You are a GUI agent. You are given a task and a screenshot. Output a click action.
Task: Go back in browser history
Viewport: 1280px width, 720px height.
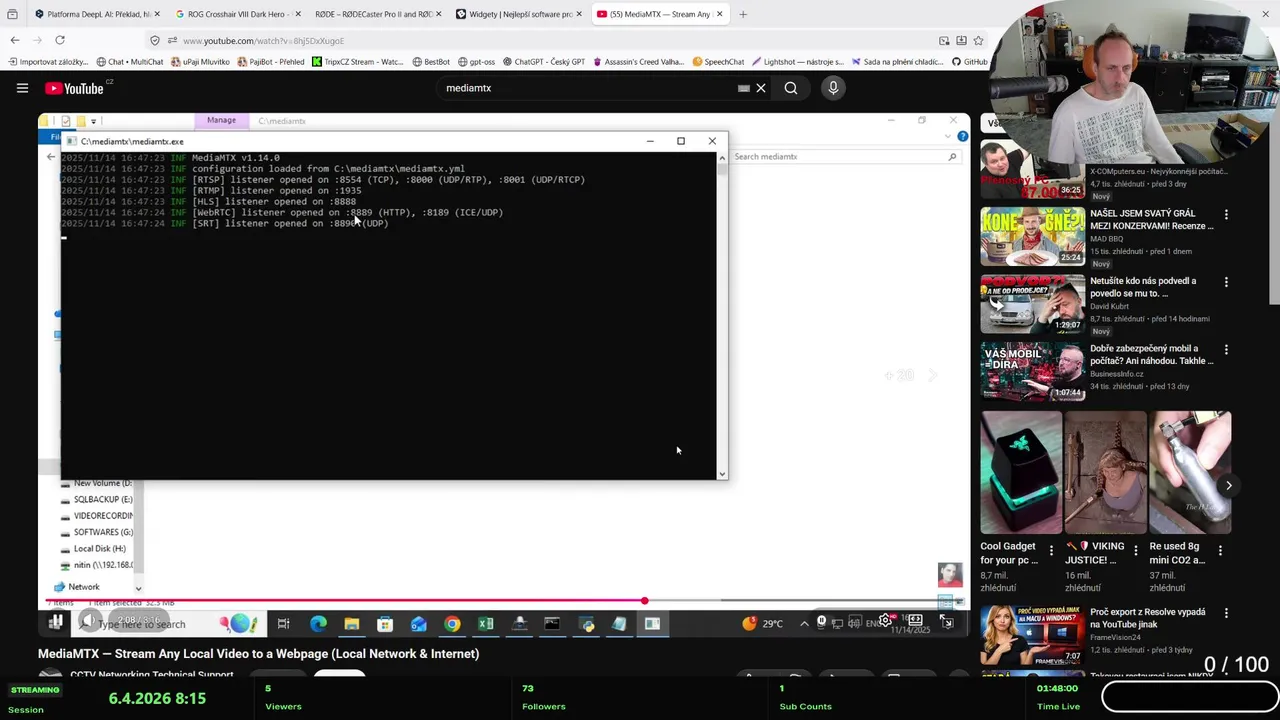(x=15, y=40)
